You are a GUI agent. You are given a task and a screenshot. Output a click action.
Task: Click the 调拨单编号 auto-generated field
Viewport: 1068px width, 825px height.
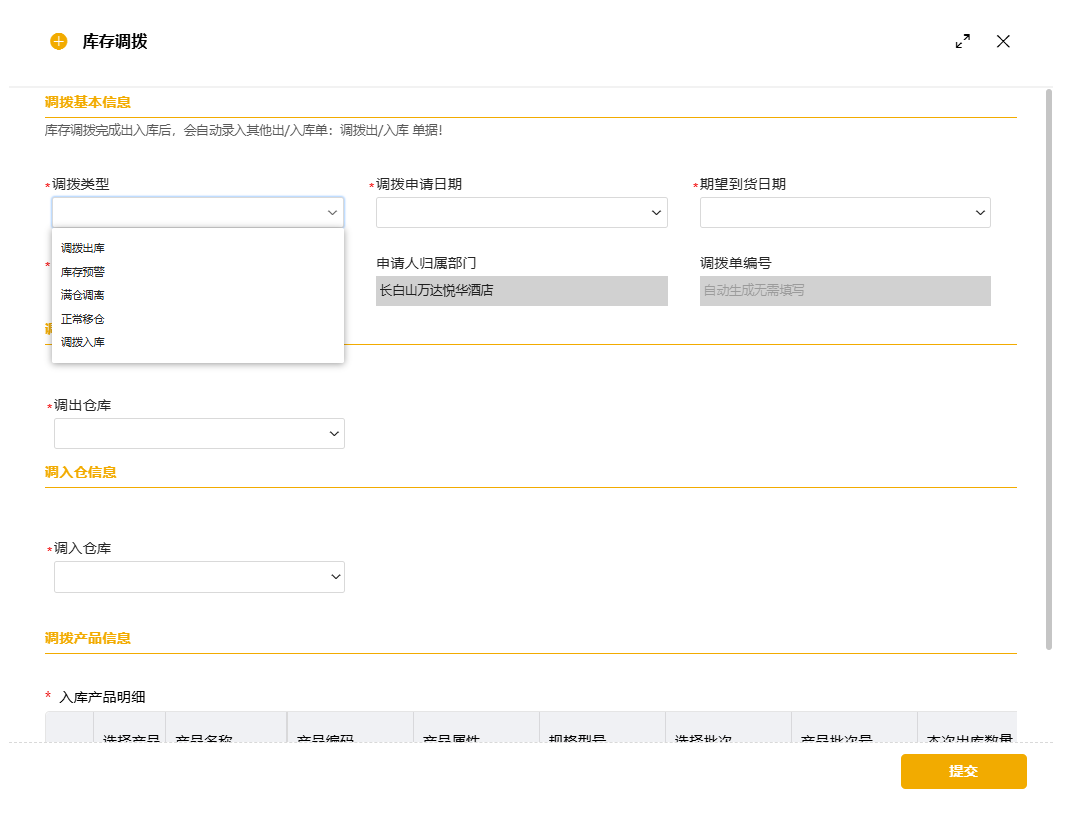coord(845,291)
